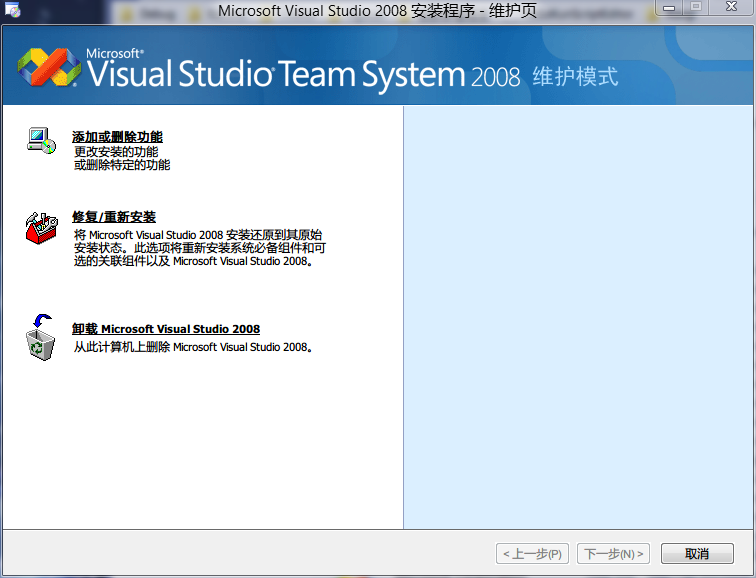Click the add or remove features computer icon
Image resolution: width=756 pixels, height=578 pixels.
(x=41, y=140)
